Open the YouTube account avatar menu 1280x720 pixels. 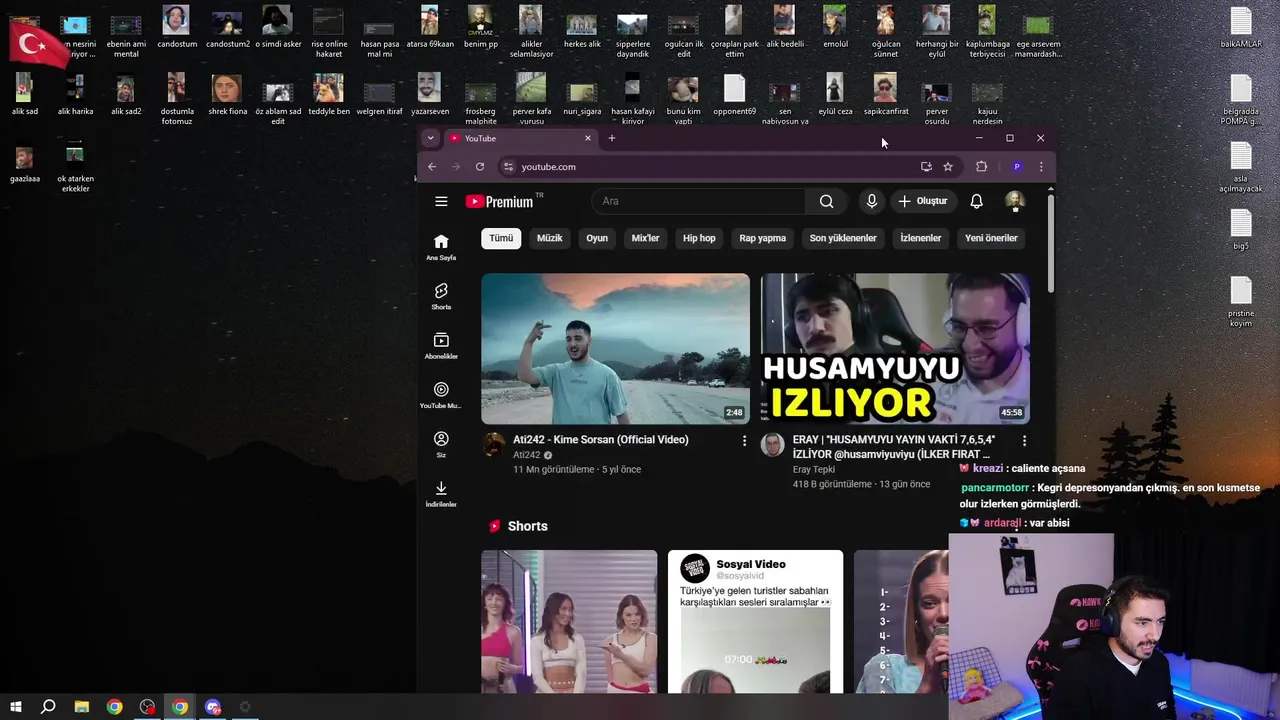pyautogui.click(x=1015, y=201)
